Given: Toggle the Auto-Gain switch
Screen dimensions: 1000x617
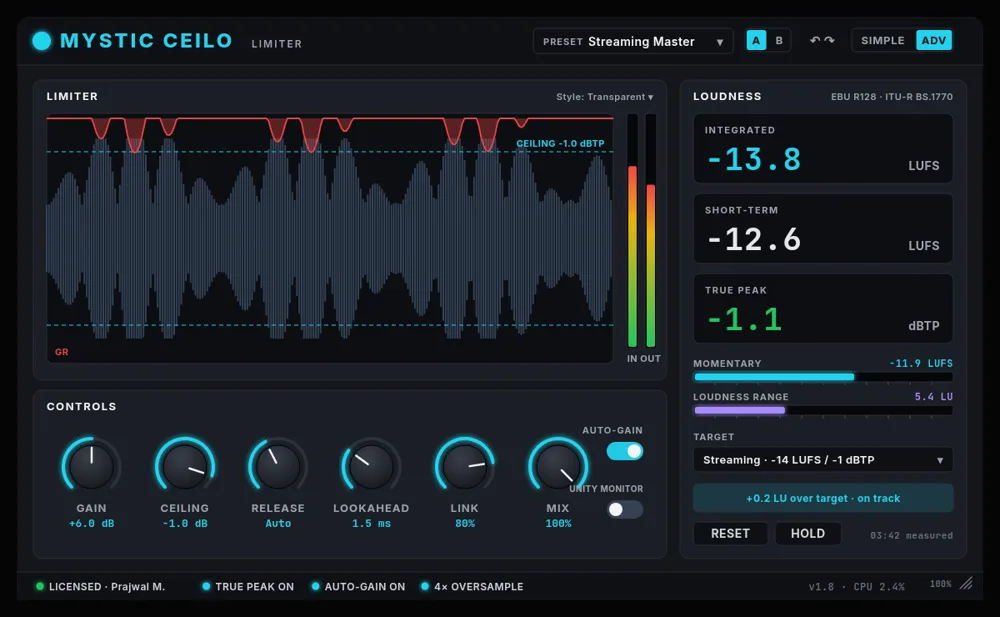Looking at the screenshot, I should click(624, 451).
